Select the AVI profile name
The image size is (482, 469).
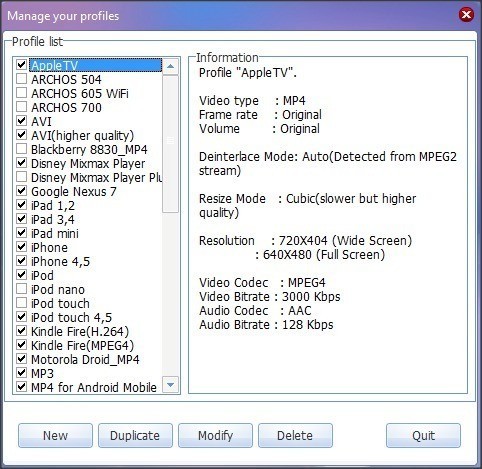coord(41,121)
